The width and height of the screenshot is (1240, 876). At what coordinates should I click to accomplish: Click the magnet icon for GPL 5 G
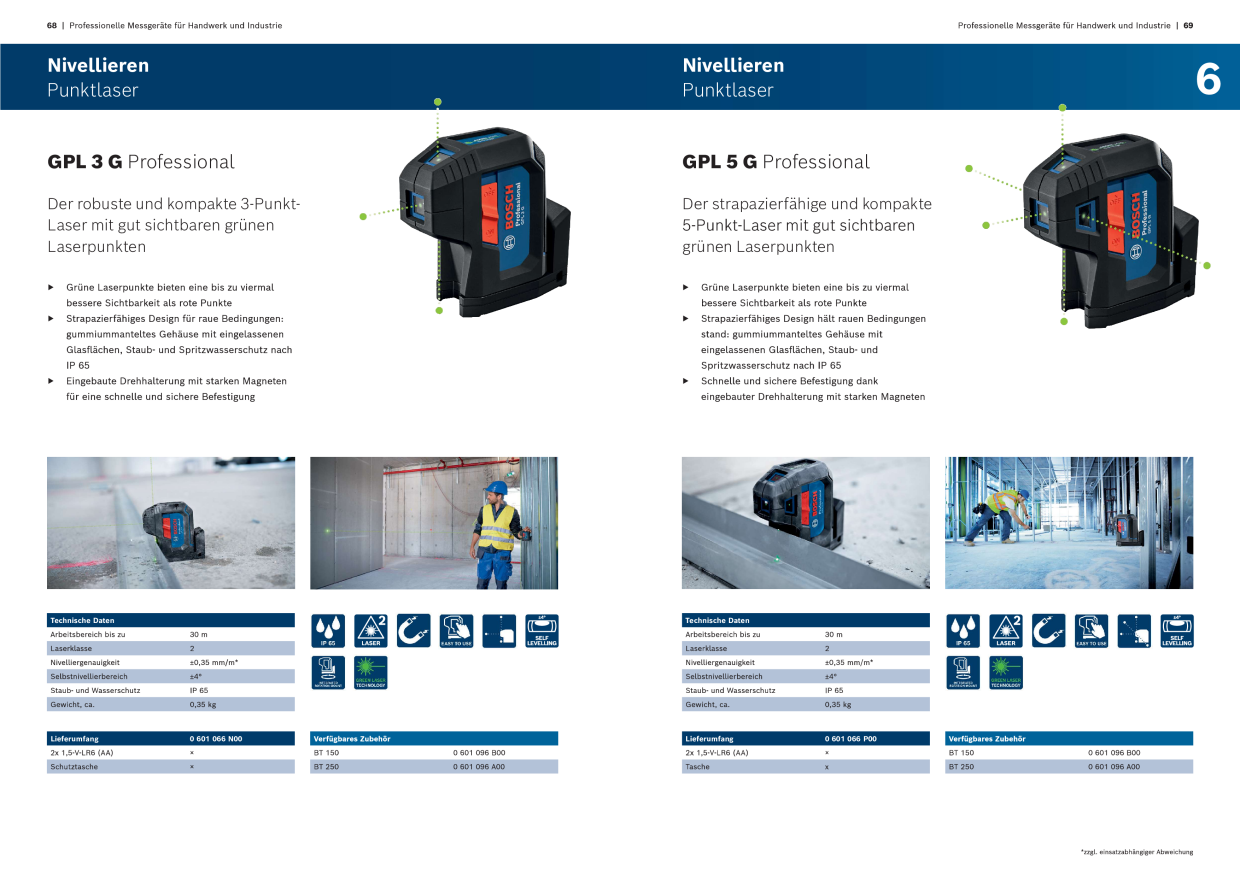pos(1049,631)
